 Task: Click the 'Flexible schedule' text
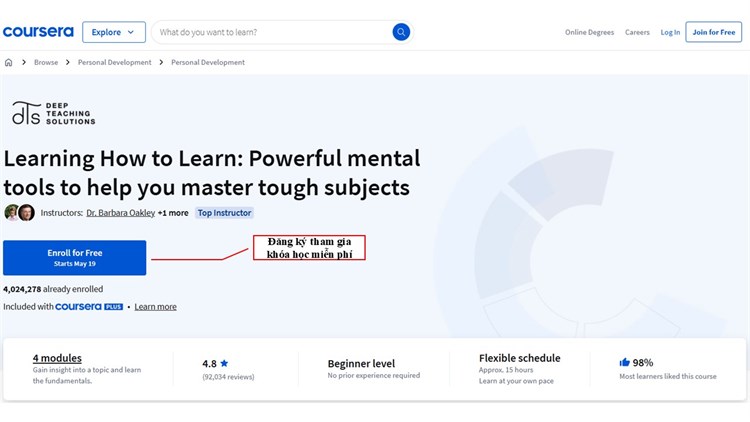[519, 358]
